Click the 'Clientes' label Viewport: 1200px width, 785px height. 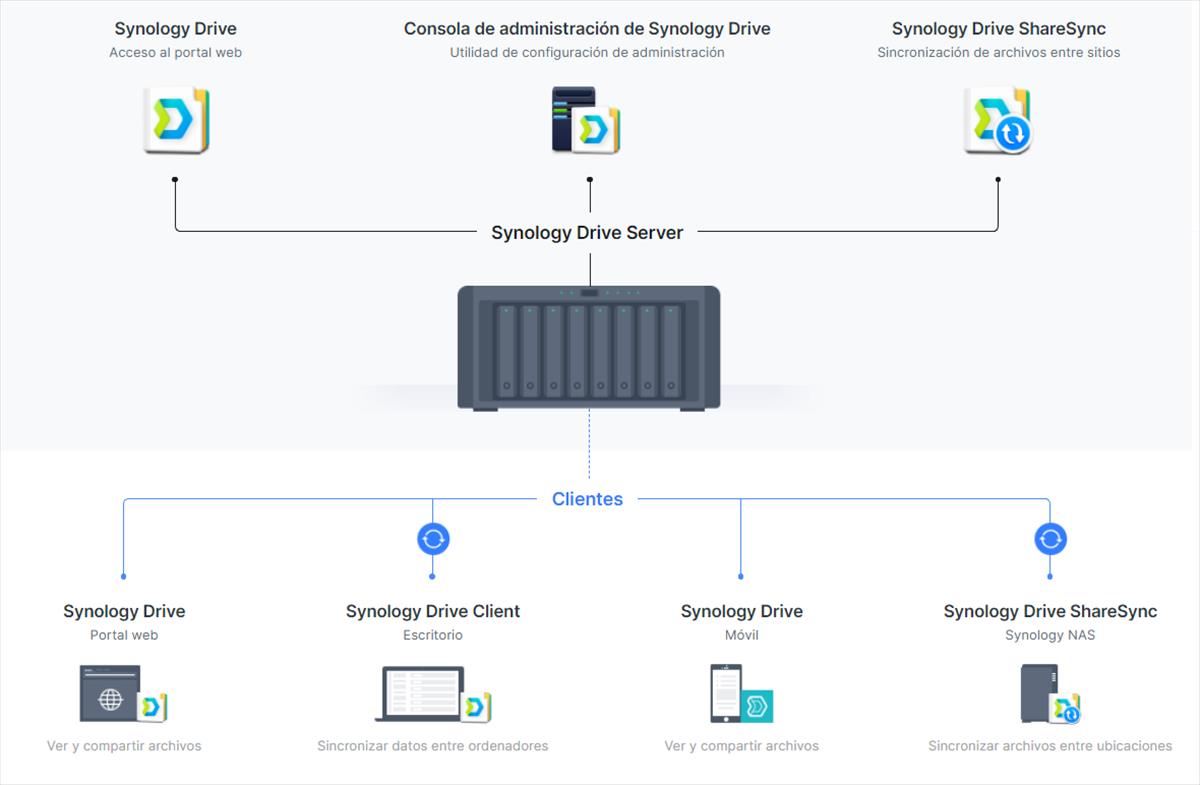pyautogui.click(x=587, y=499)
